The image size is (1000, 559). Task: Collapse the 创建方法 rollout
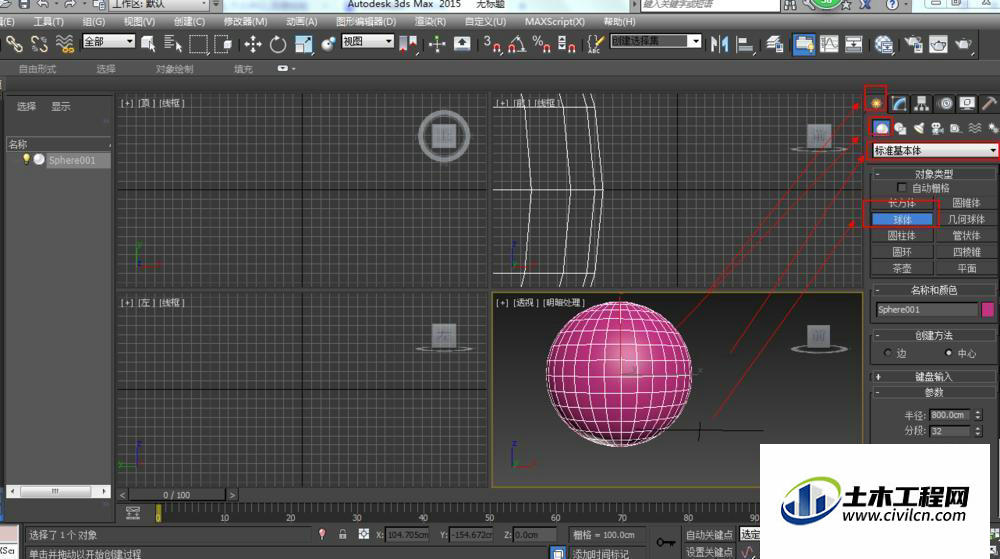(x=934, y=335)
